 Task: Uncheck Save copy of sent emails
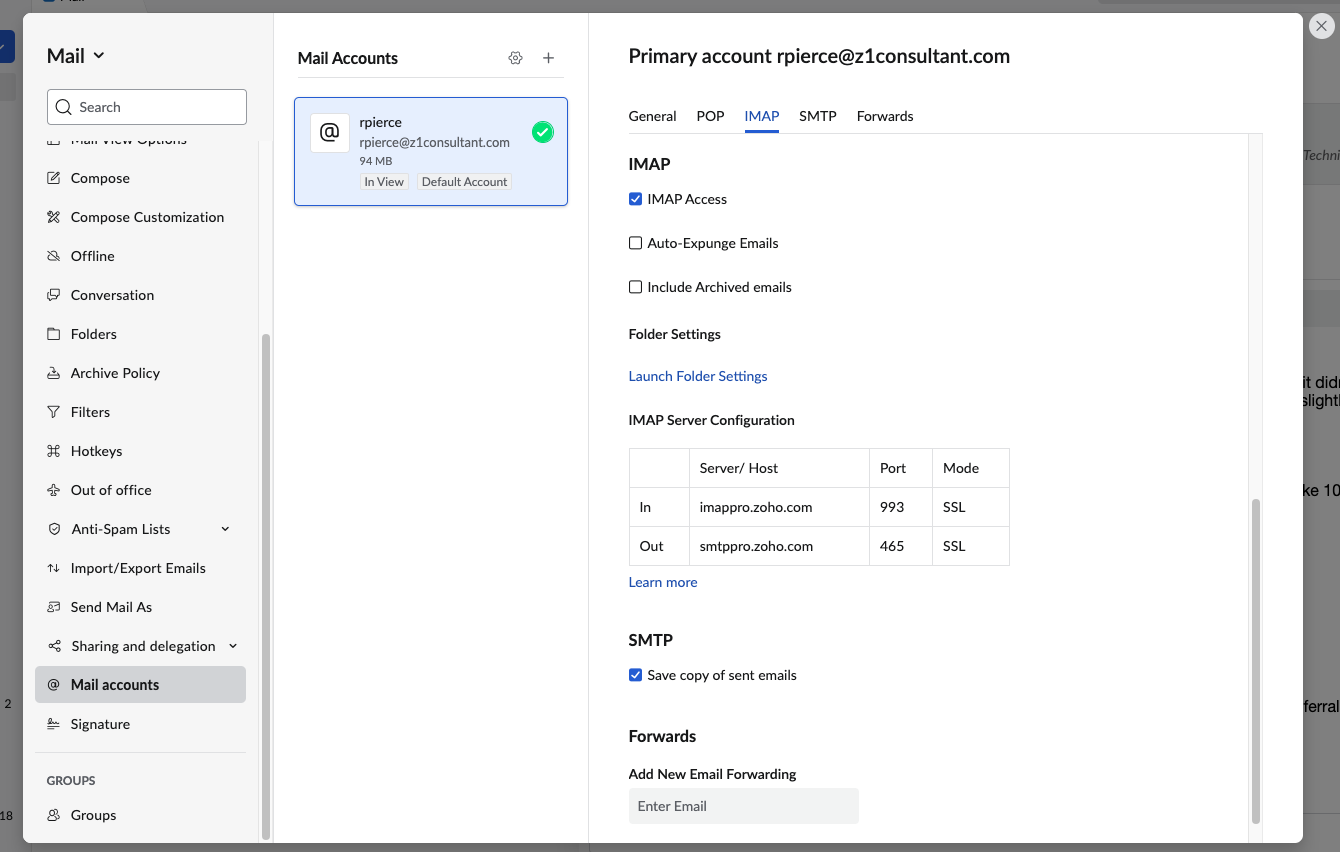coord(635,675)
